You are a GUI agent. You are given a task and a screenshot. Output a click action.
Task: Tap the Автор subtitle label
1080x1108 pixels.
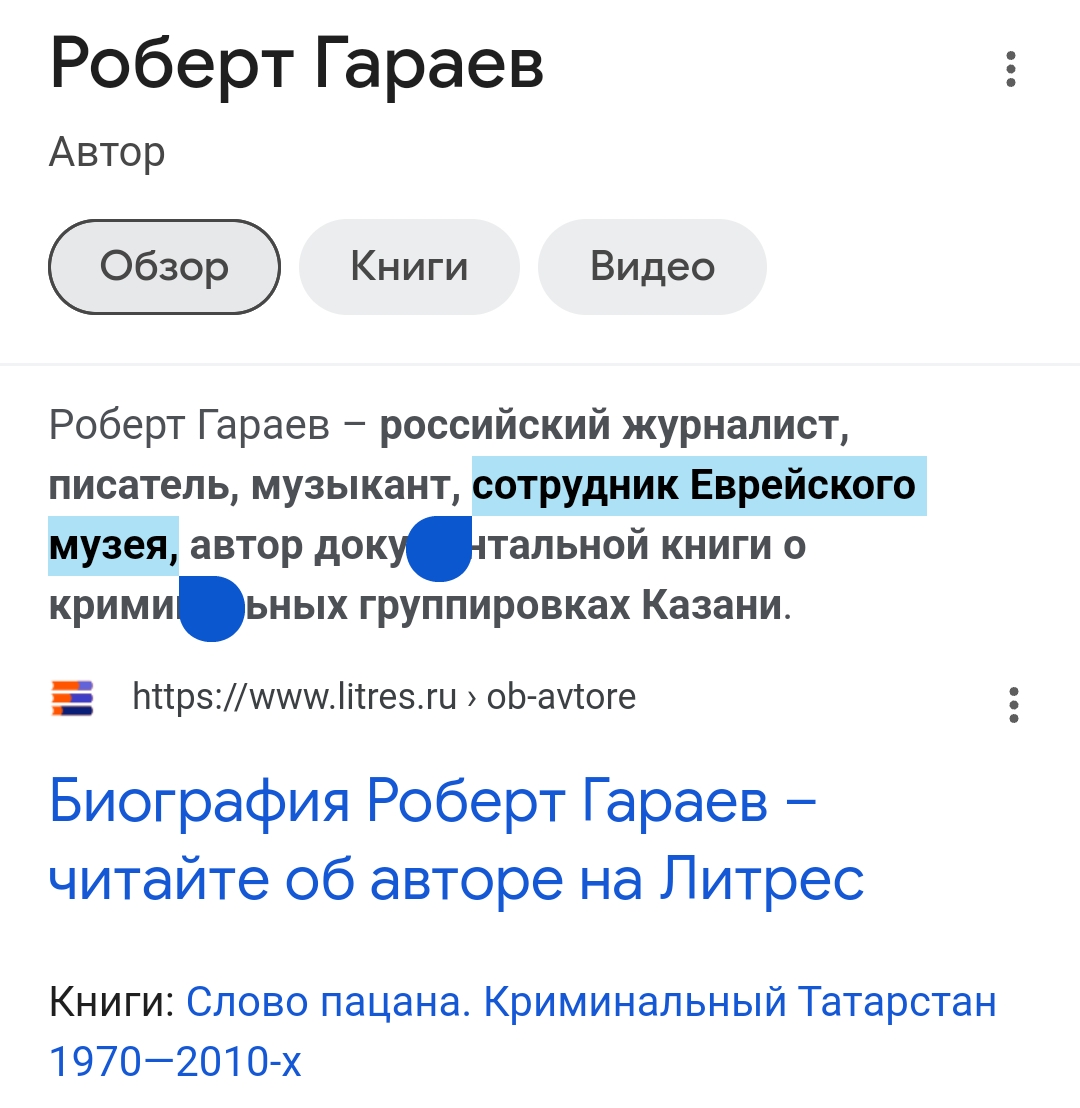coord(107,152)
